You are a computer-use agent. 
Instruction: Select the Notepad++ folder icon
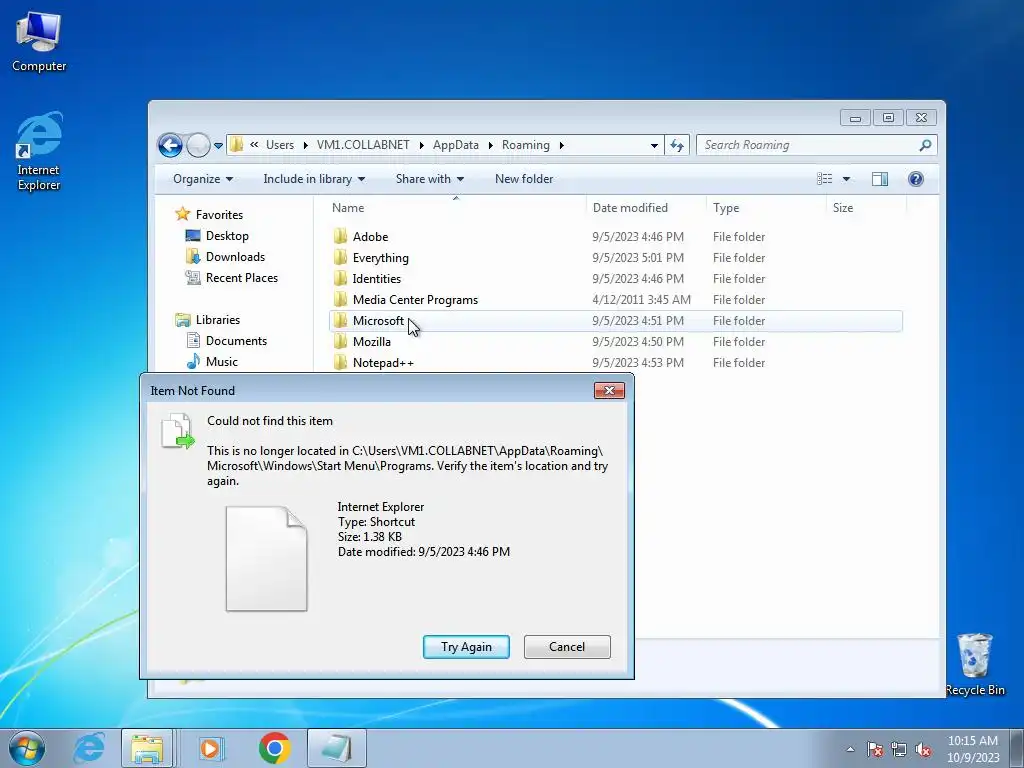[340, 362]
